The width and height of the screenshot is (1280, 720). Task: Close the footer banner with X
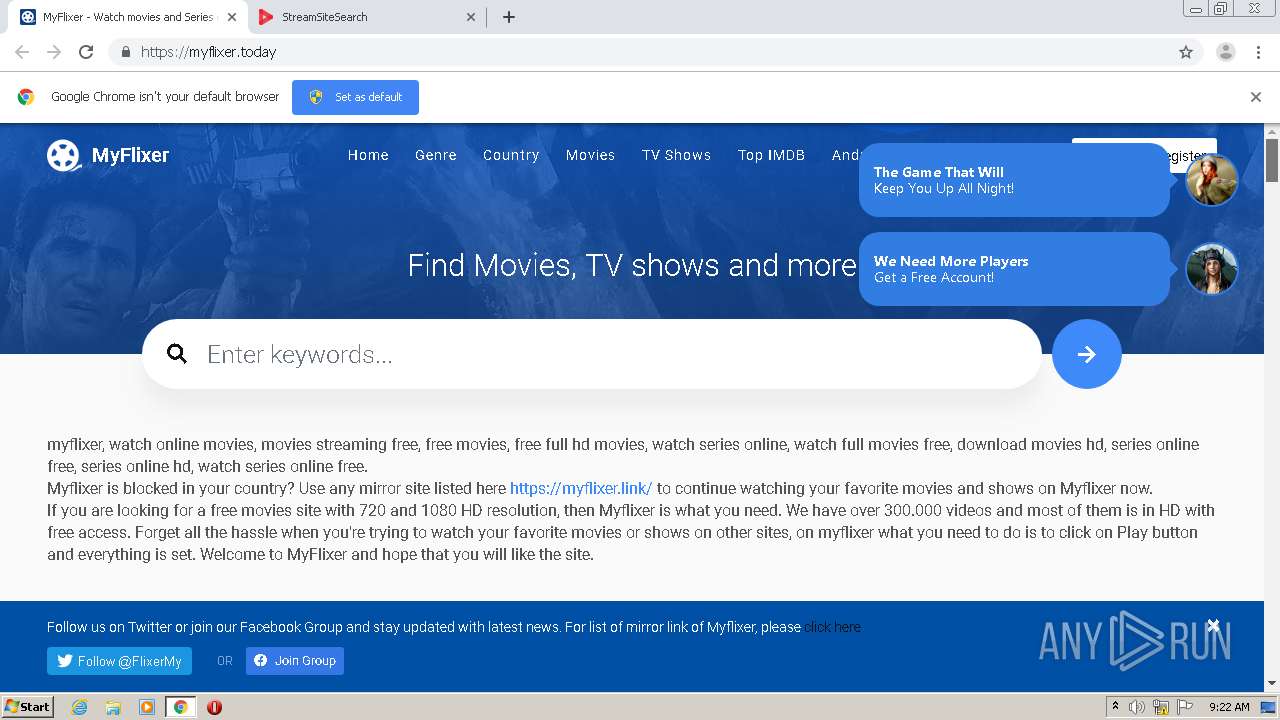click(1213, 625)
